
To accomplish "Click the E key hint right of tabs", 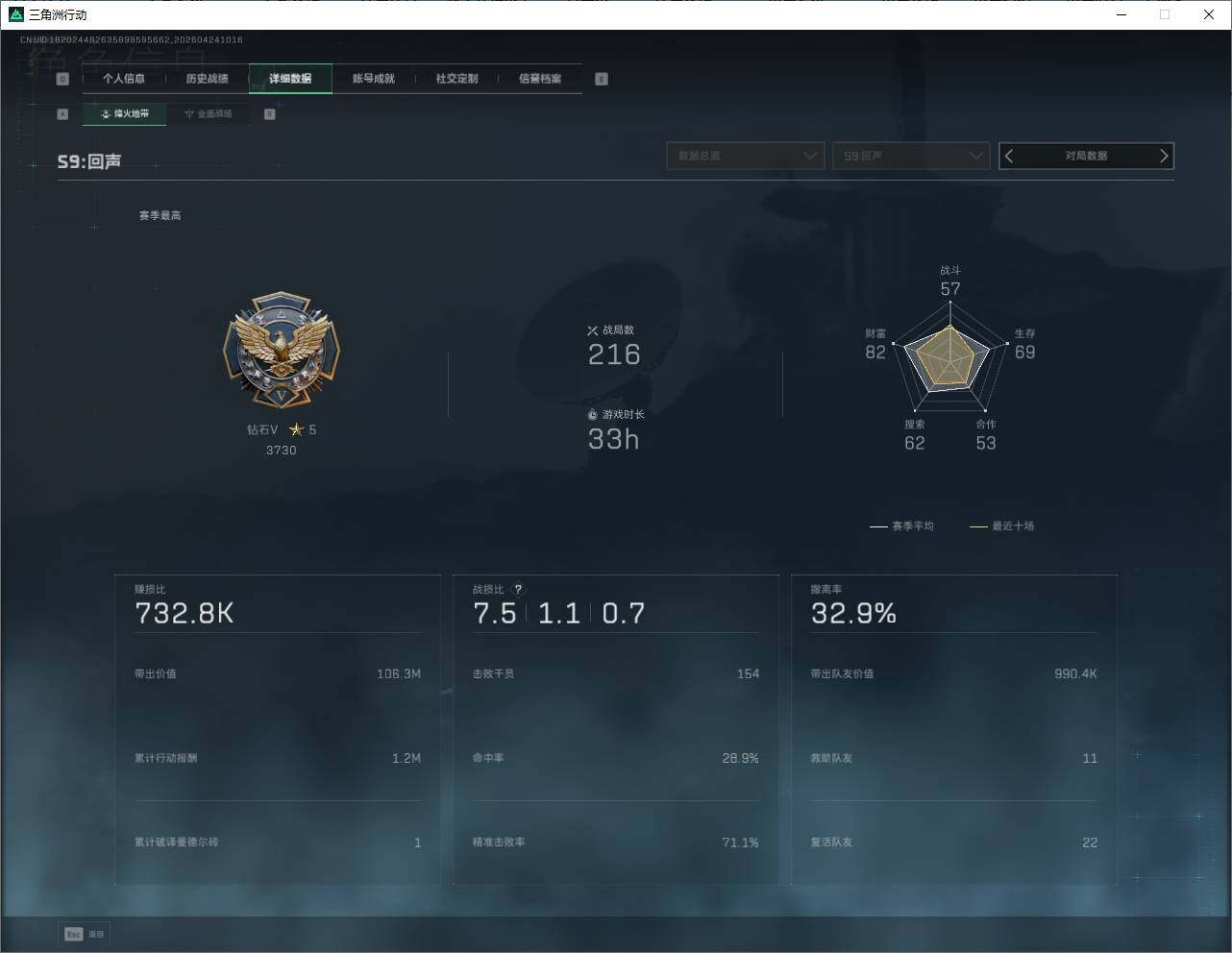I will tap(602, 79).
